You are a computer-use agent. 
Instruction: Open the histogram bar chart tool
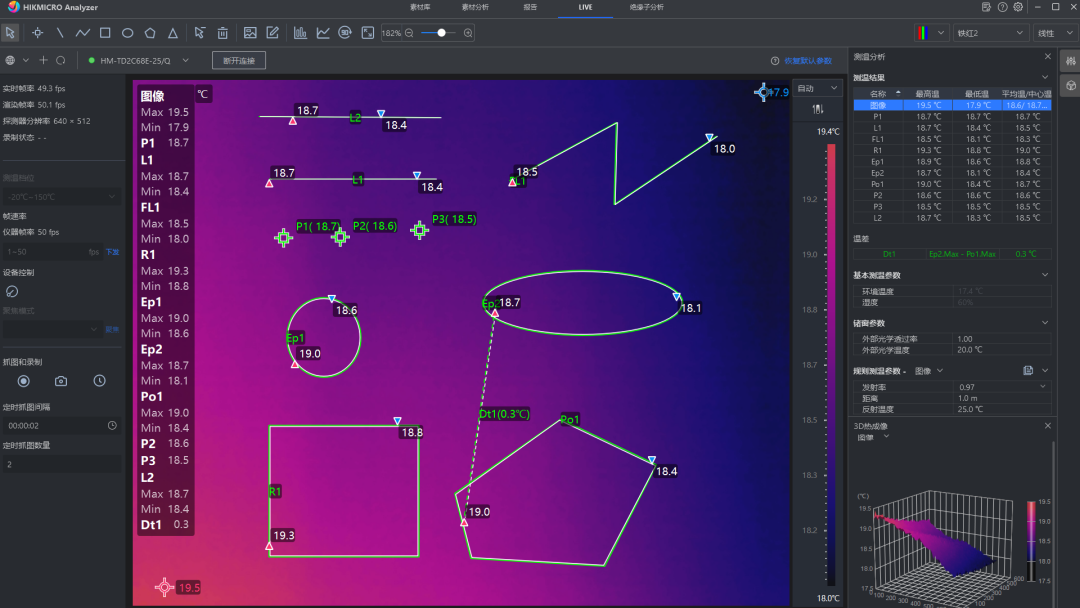click(x=300, y=33)
